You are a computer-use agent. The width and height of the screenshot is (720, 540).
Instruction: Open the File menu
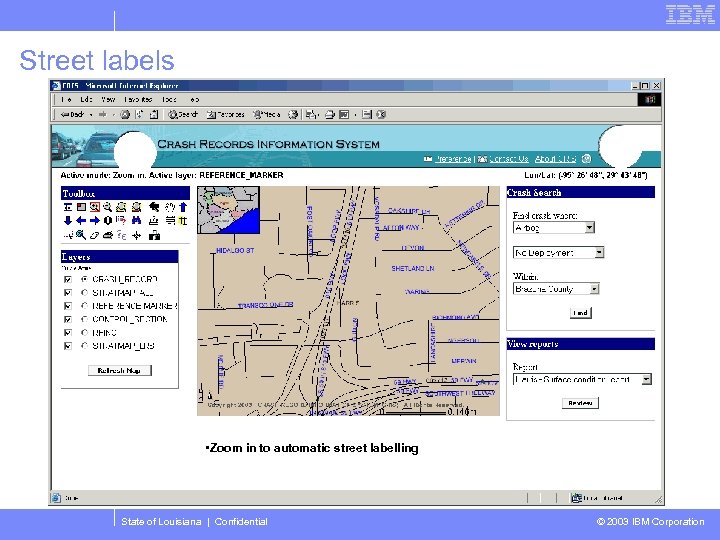coord(66,99)
